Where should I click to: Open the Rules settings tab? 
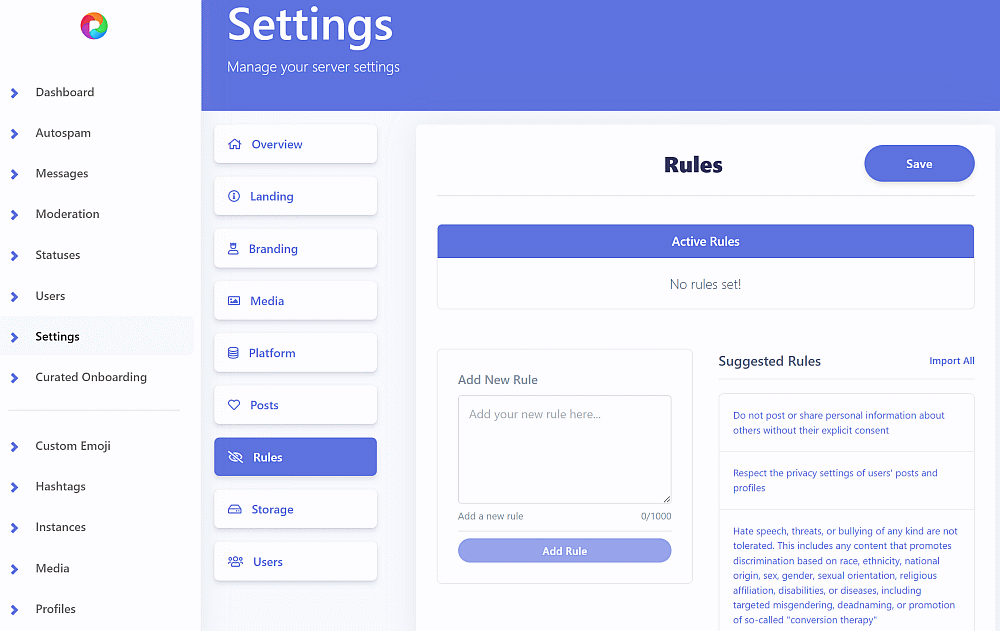pos(295,457)
